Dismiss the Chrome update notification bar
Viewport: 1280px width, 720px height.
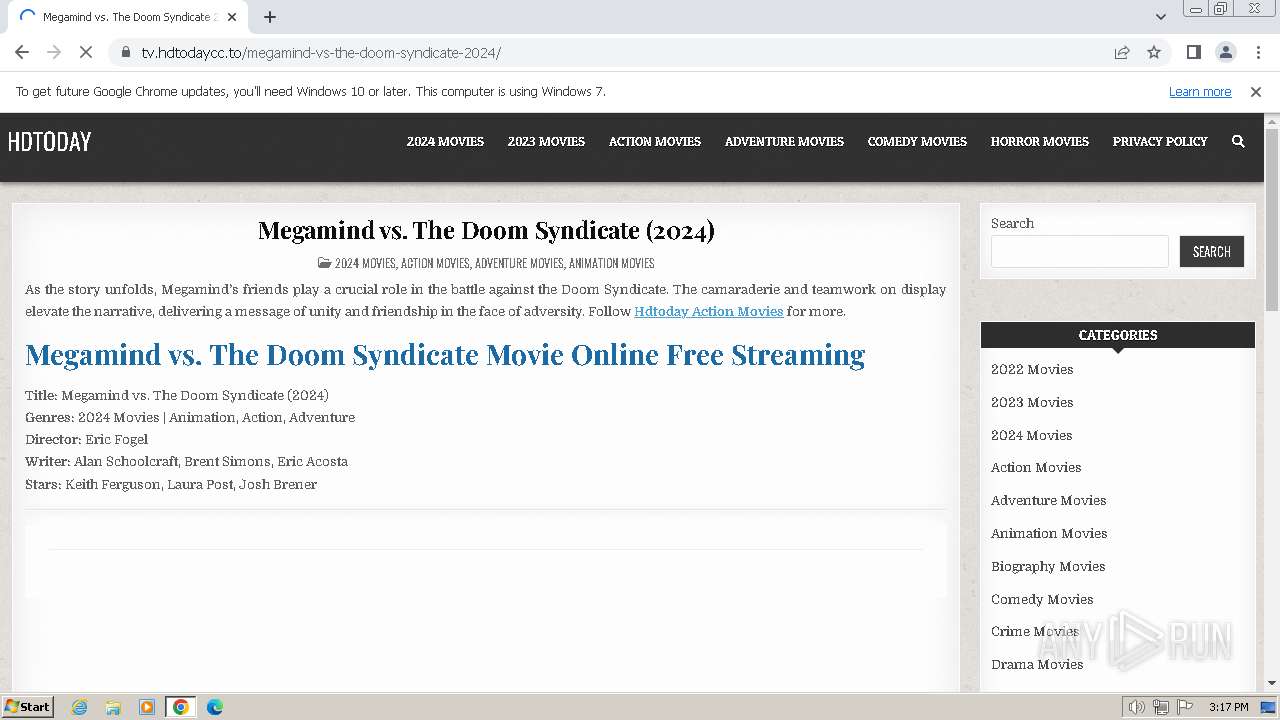[x=1256, y=92]
